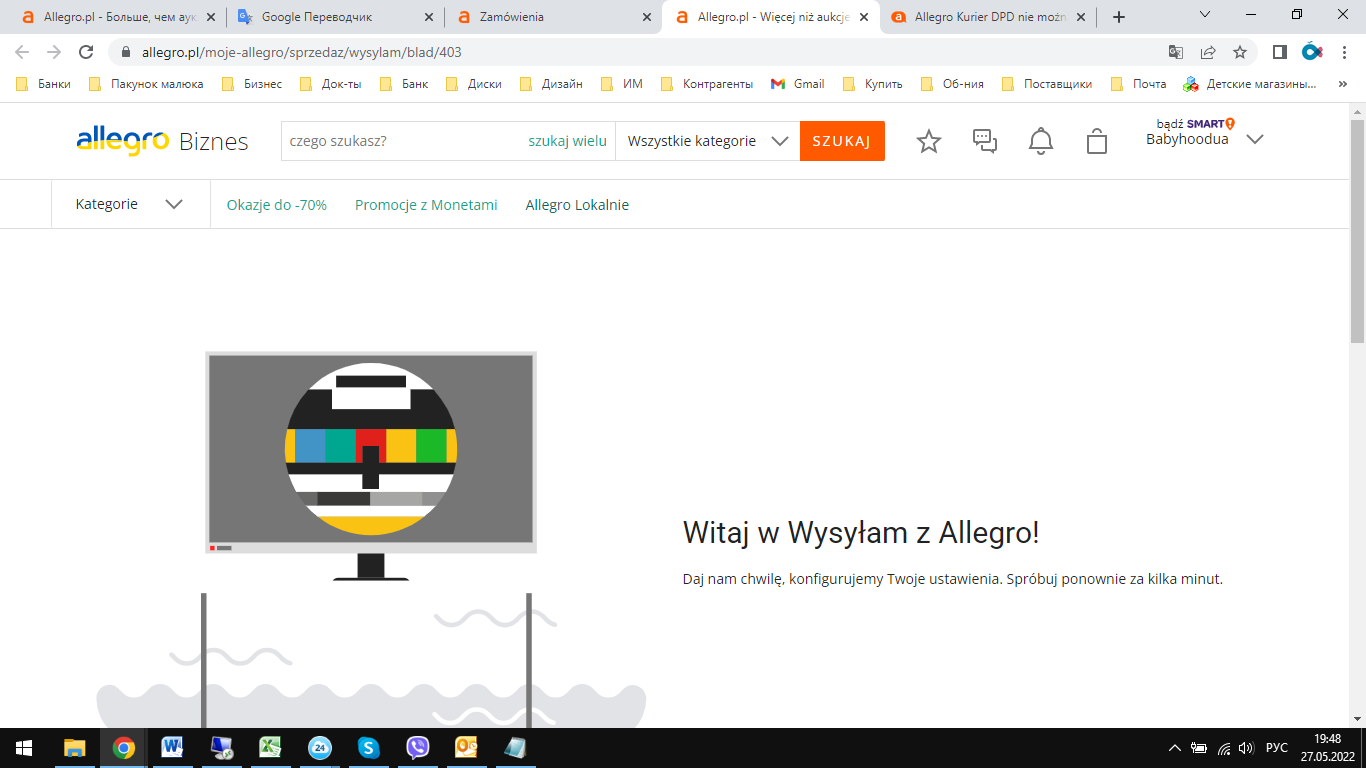Open Viber from the Windows taskbar
The image size is (1366, 768).
[418, 747]
